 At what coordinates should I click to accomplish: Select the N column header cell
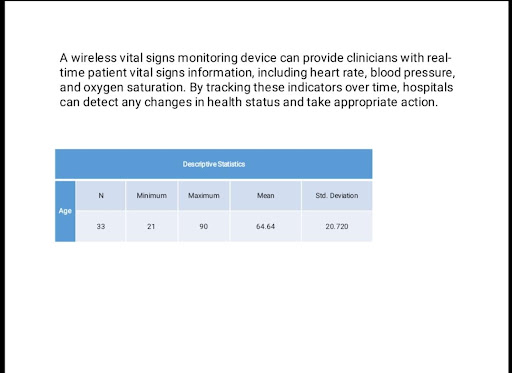pos(101,196)
